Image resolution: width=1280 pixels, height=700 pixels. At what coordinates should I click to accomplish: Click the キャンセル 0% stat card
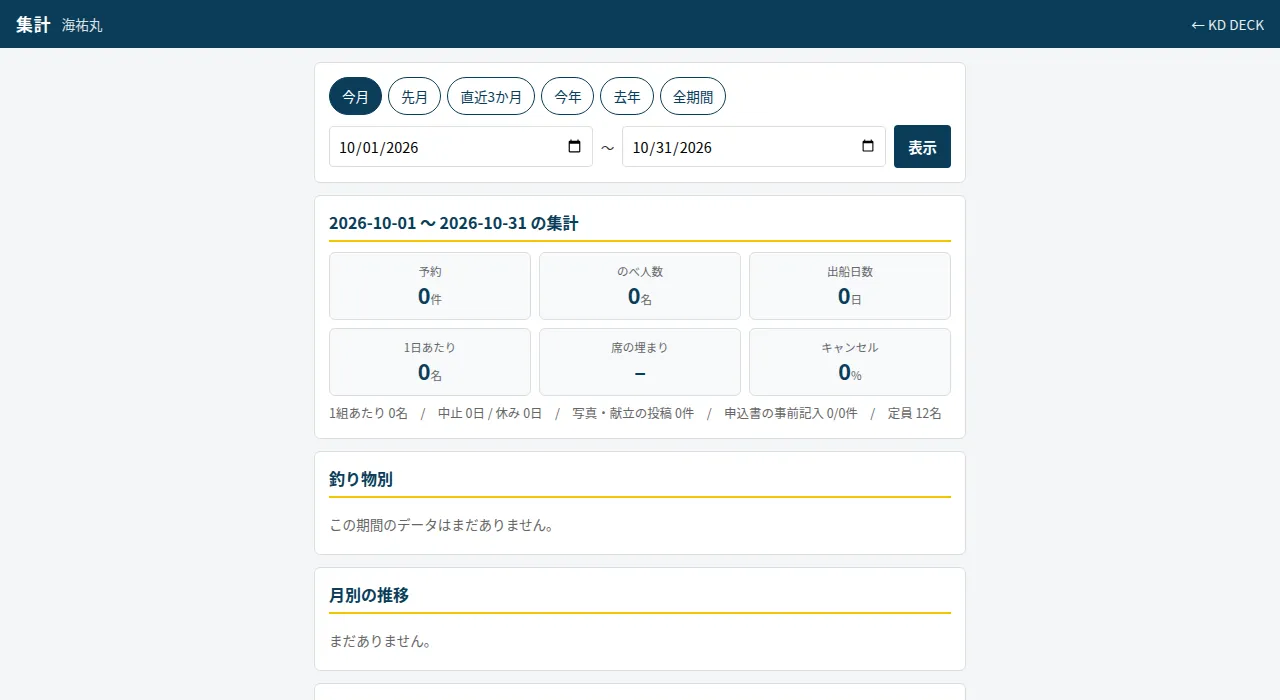850,362
